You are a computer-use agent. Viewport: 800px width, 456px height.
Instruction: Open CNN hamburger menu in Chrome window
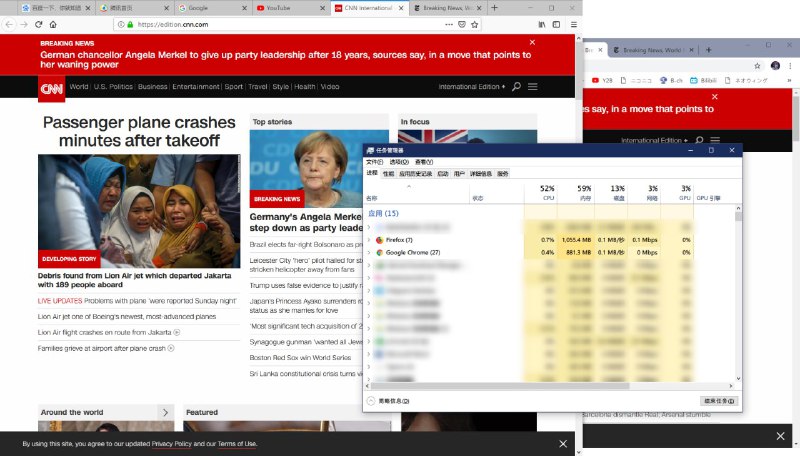(715, 140)
